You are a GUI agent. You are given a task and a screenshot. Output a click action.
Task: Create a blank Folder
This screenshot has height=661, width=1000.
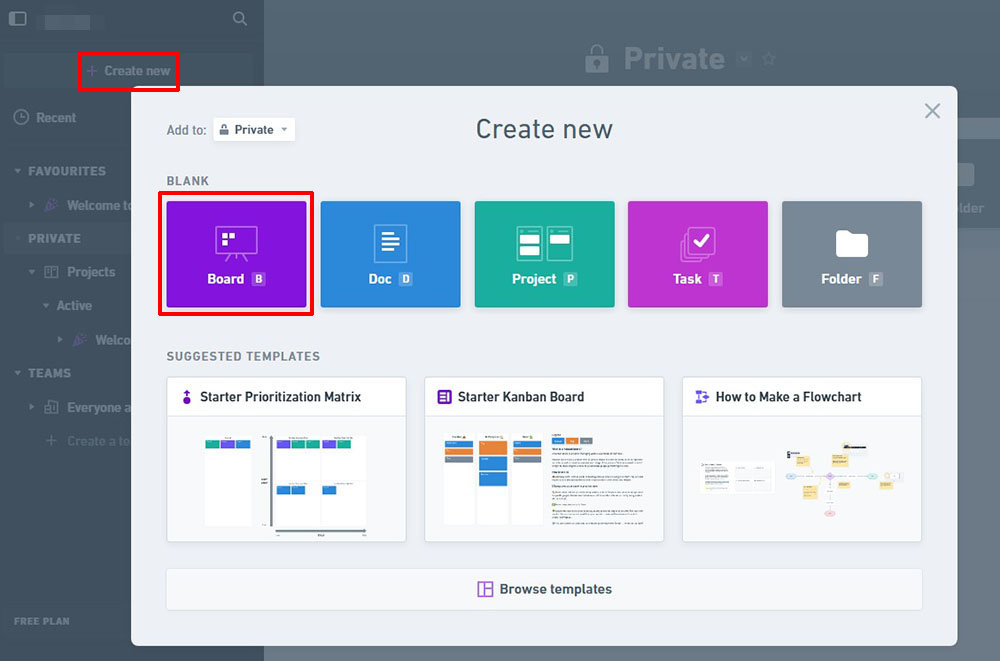(x=851, y=254)
